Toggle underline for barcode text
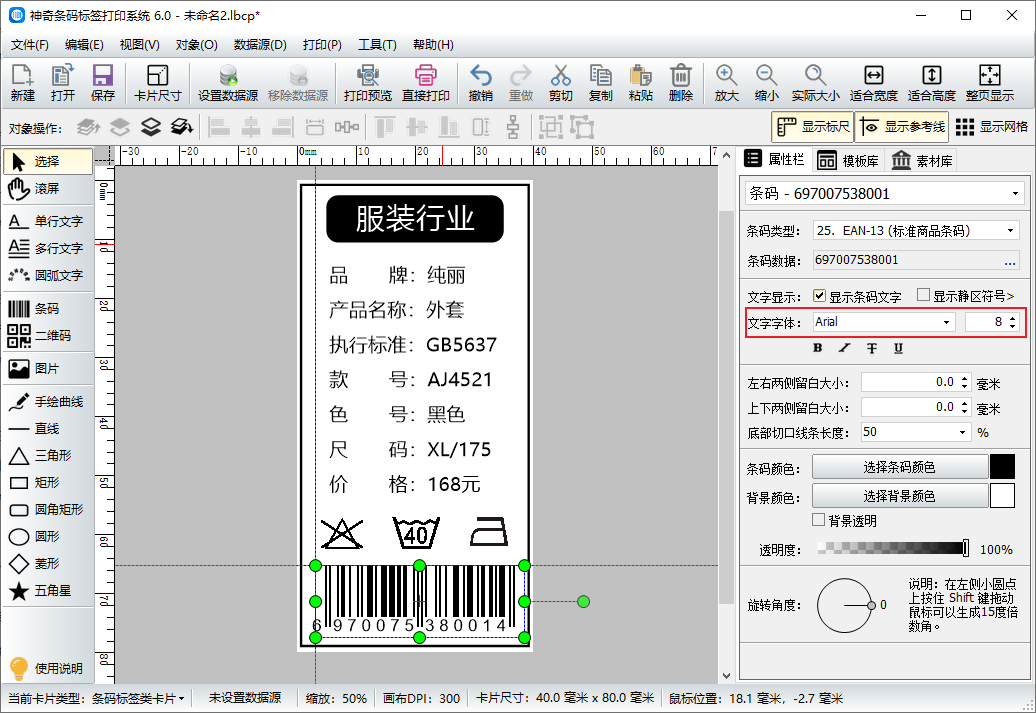The height and width of the screenshot is (713, 1036). pos(899,348)
